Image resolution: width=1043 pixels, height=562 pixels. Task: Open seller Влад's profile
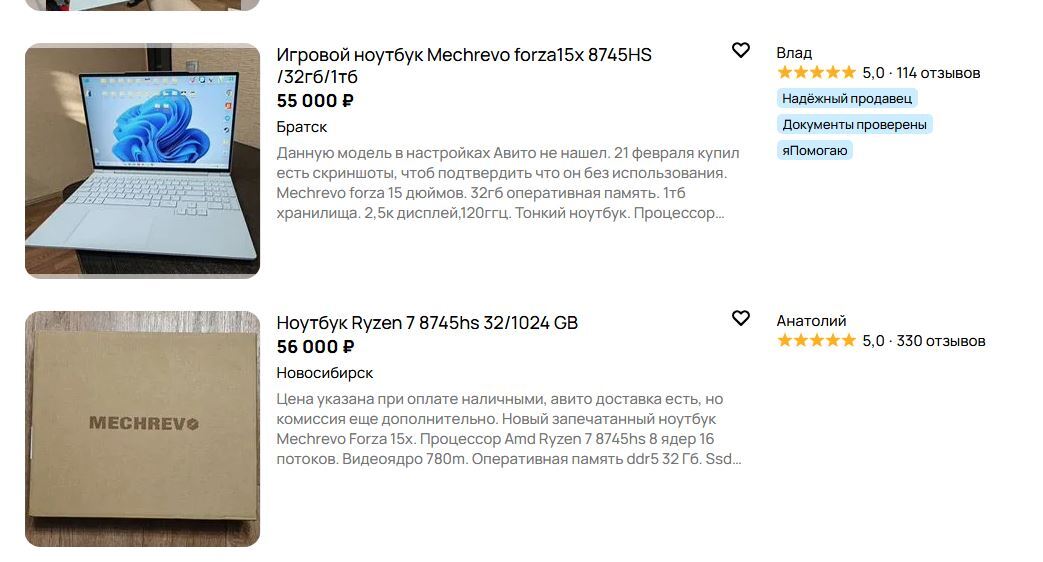(794, 52)
